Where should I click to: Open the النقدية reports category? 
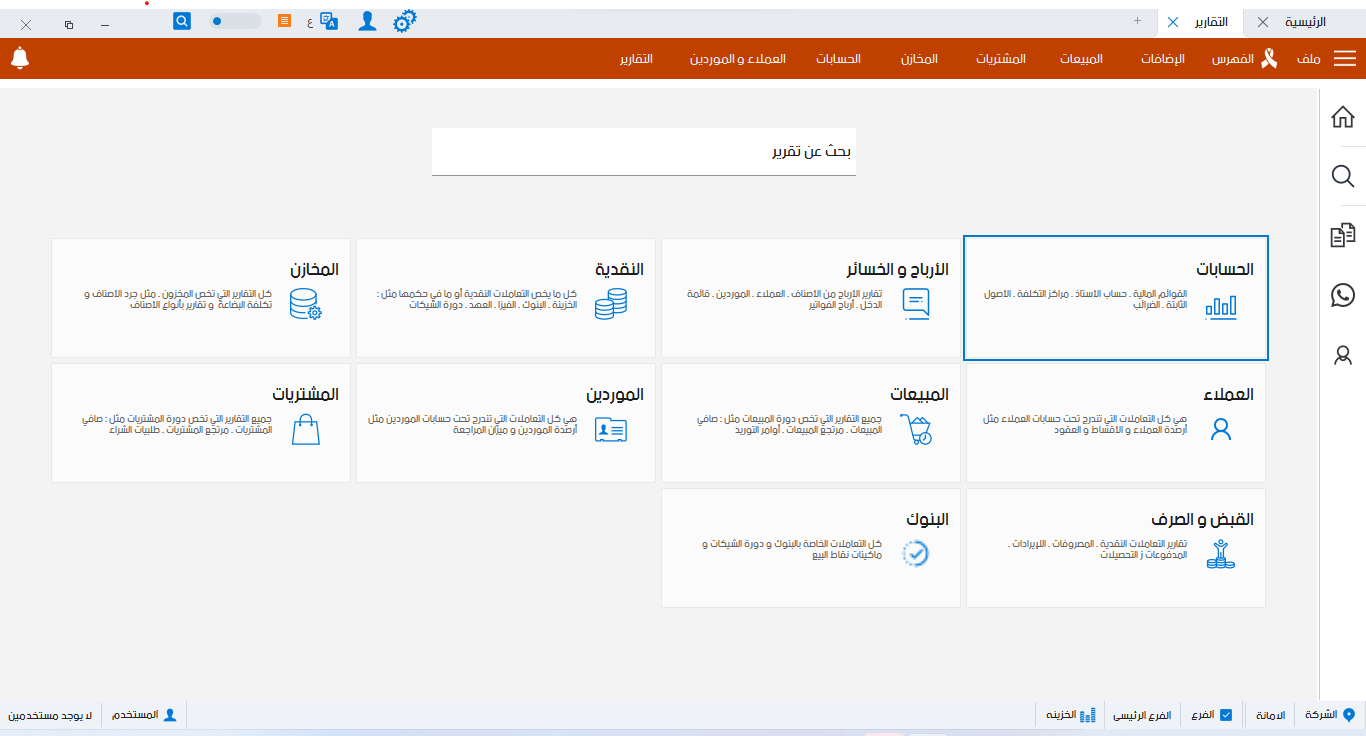tap(505, 297)
